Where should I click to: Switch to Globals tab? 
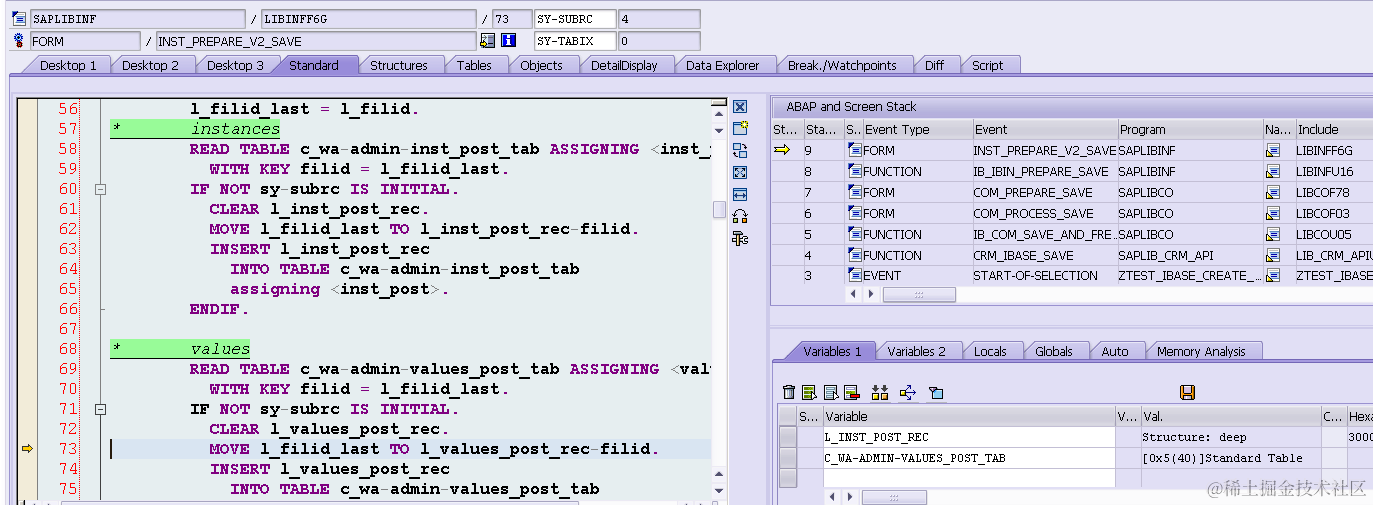pyautogui.click(x=1054, y=351)
